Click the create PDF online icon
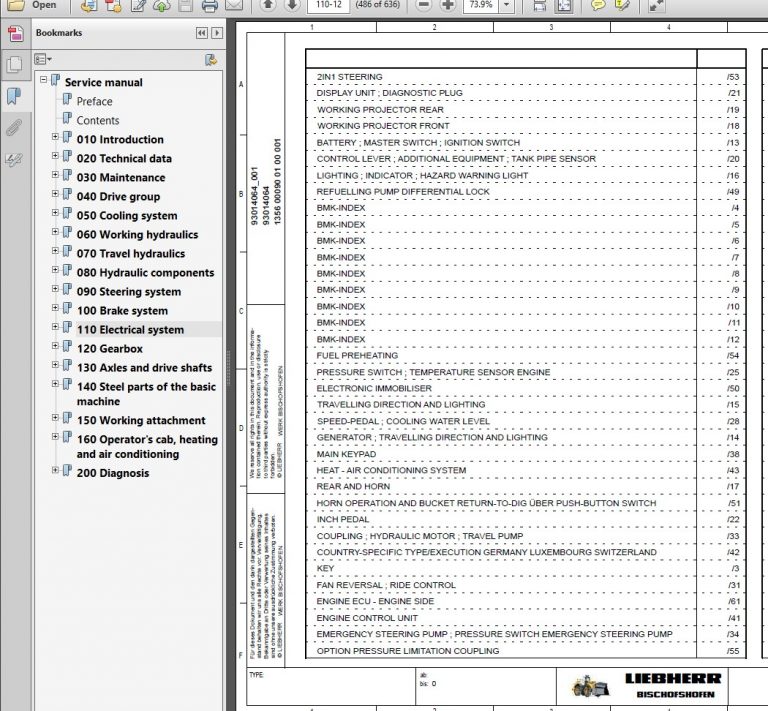Image resolution: width=768 pixels, height=711 pixels. click(114, 5)
